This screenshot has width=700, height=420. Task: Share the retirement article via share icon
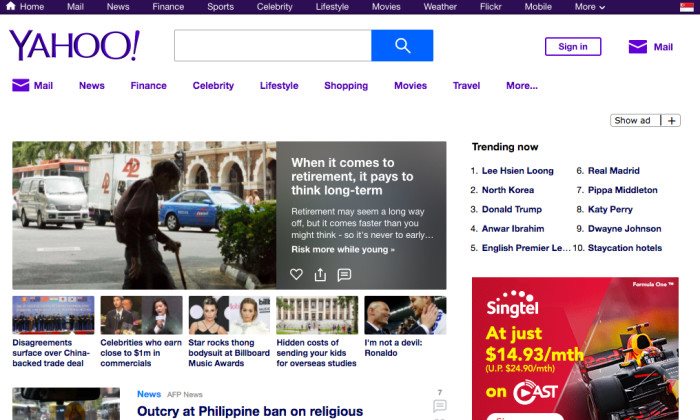tap(320, 275)
